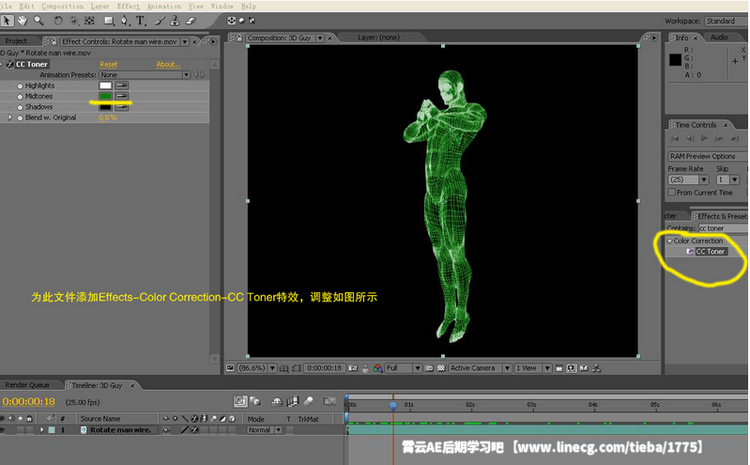This screenshot has width=750, height=465.
Task: Hide the Rotate man wire layer
Action: [2, 430]
